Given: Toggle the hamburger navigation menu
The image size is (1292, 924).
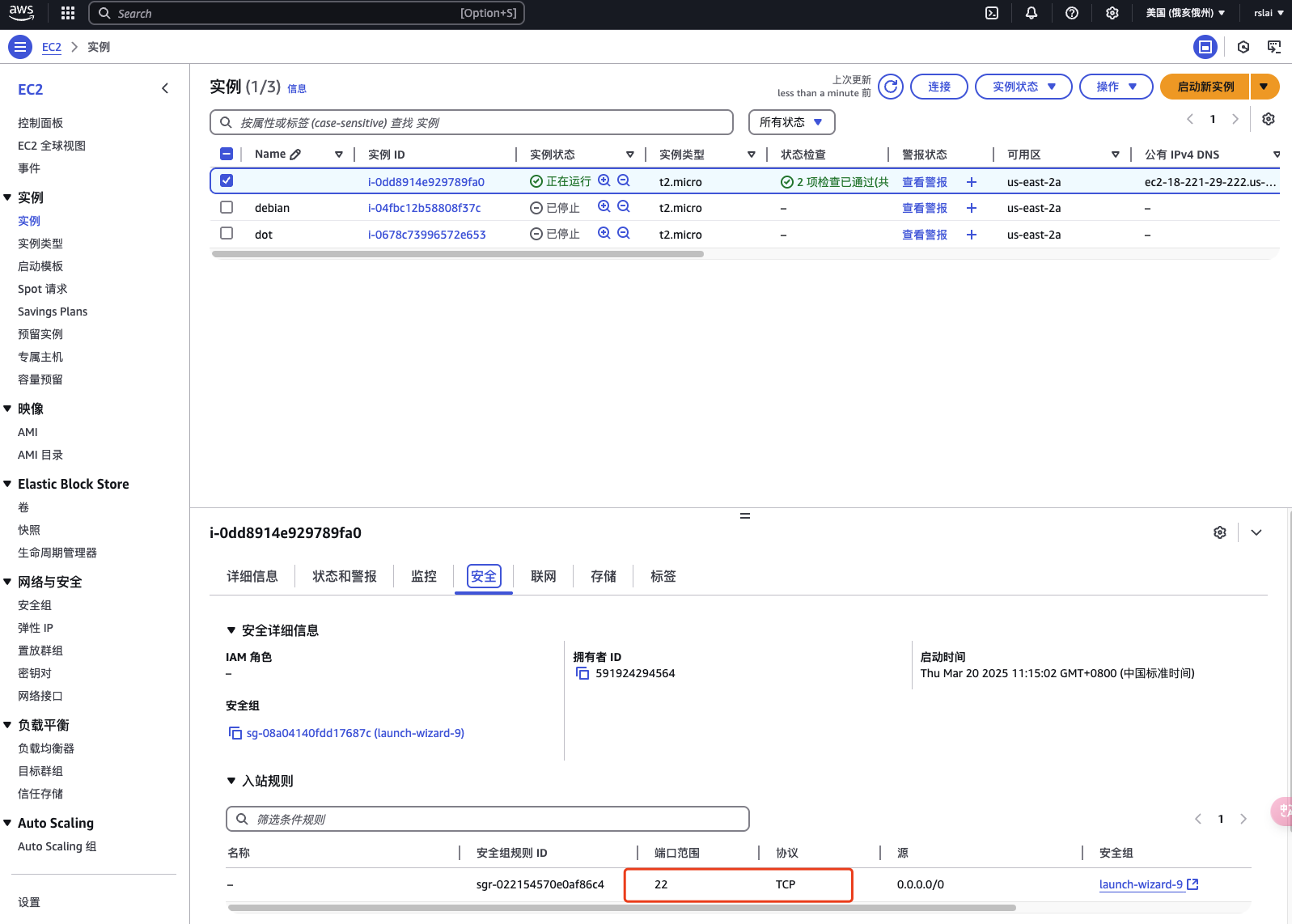Looking at the screenshot, I should [x=20, y=47].
